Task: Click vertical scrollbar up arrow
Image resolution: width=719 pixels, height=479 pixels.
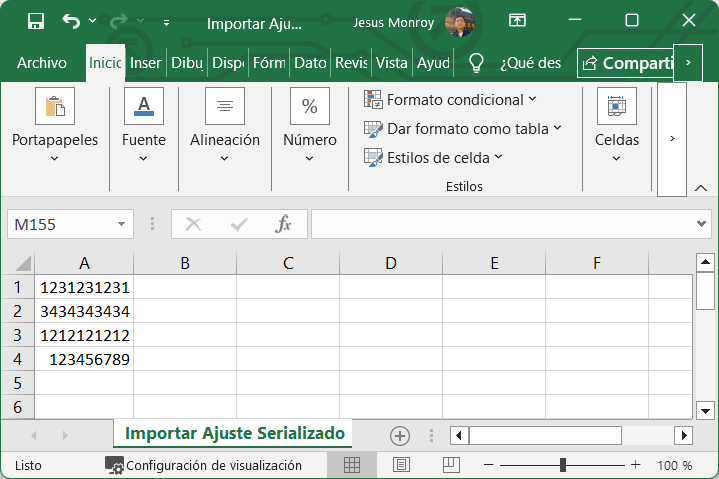Action: tap(705, 262)
